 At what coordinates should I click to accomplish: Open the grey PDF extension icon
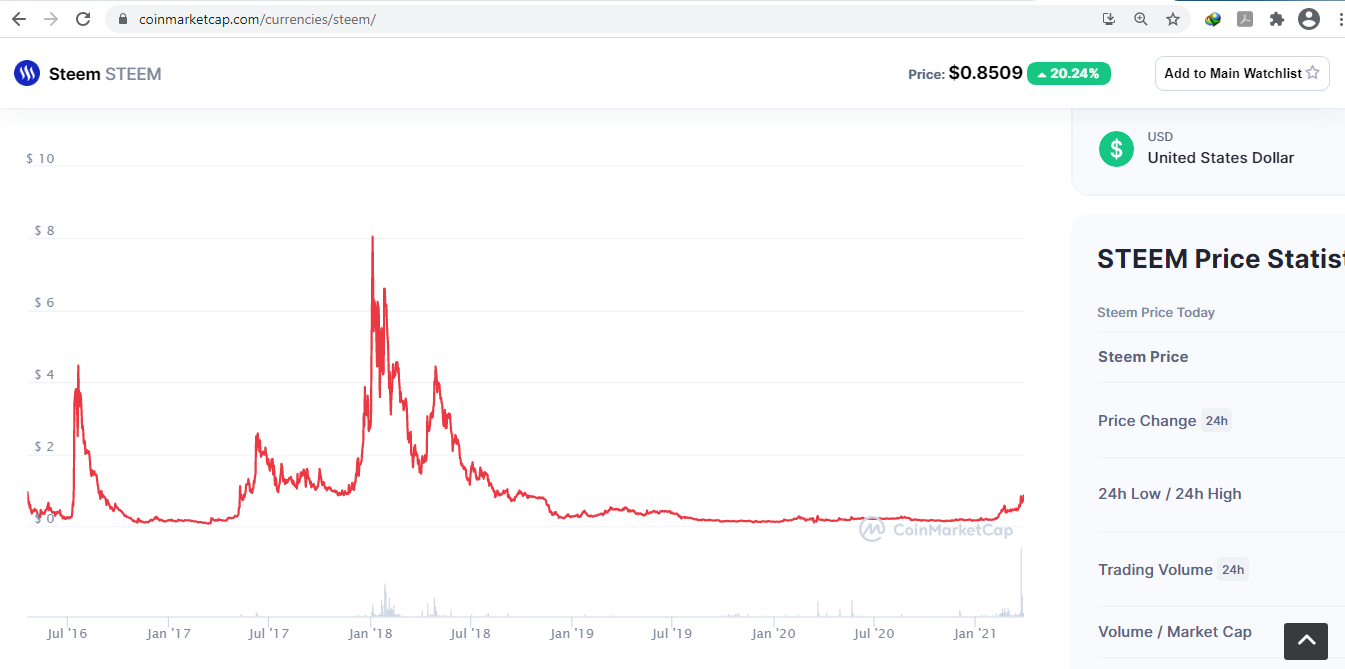tap(1245, 19)
